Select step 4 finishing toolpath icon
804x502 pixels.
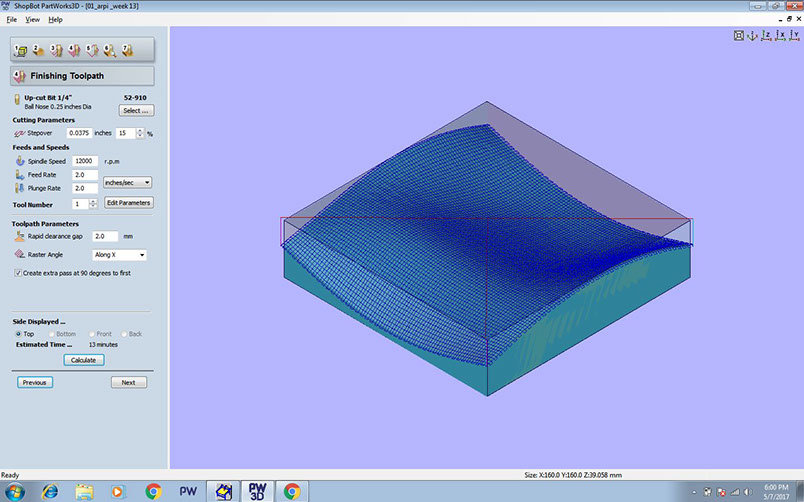[x=74, y=50]
